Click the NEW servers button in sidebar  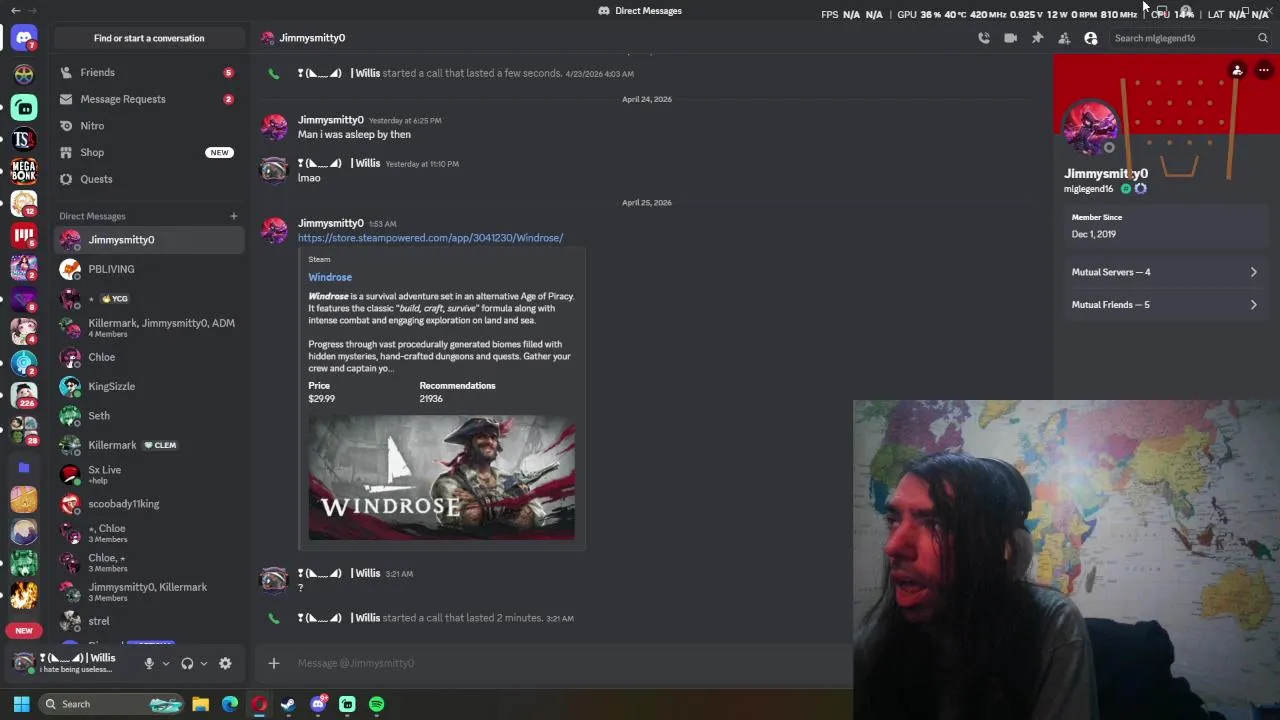(x=24, y=631)
